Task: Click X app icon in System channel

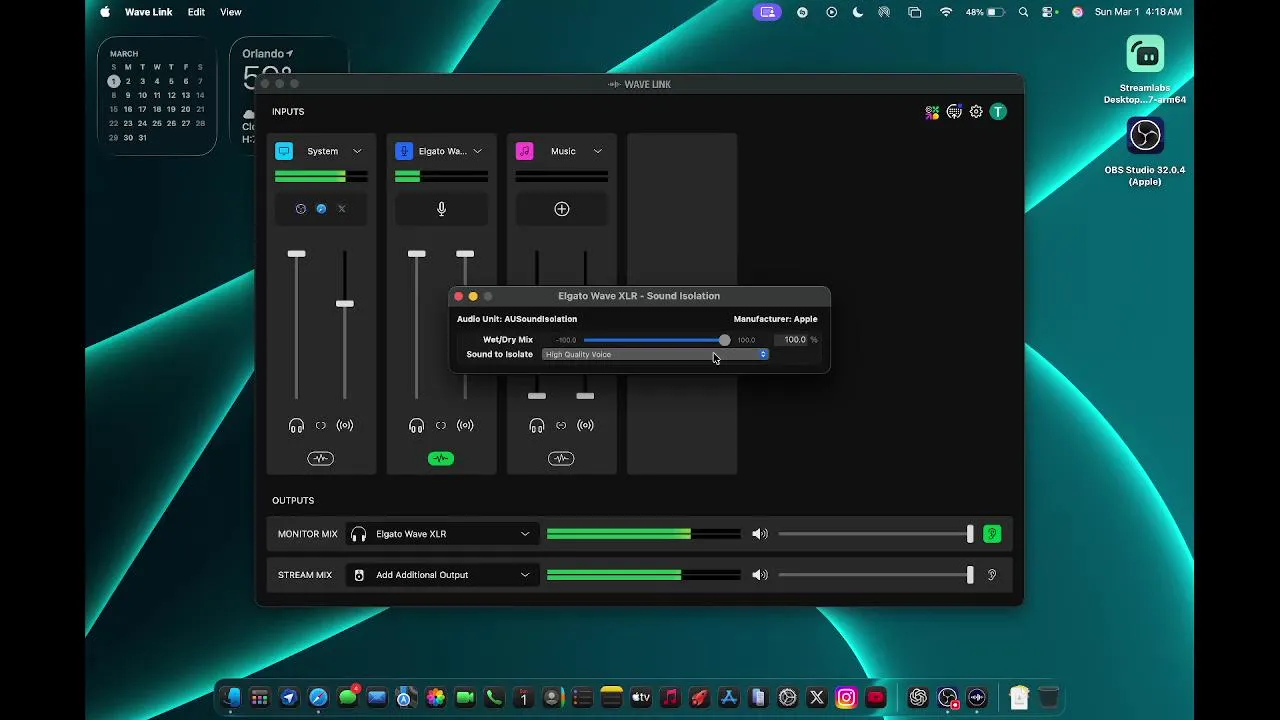Action: [x=341, y=209]
